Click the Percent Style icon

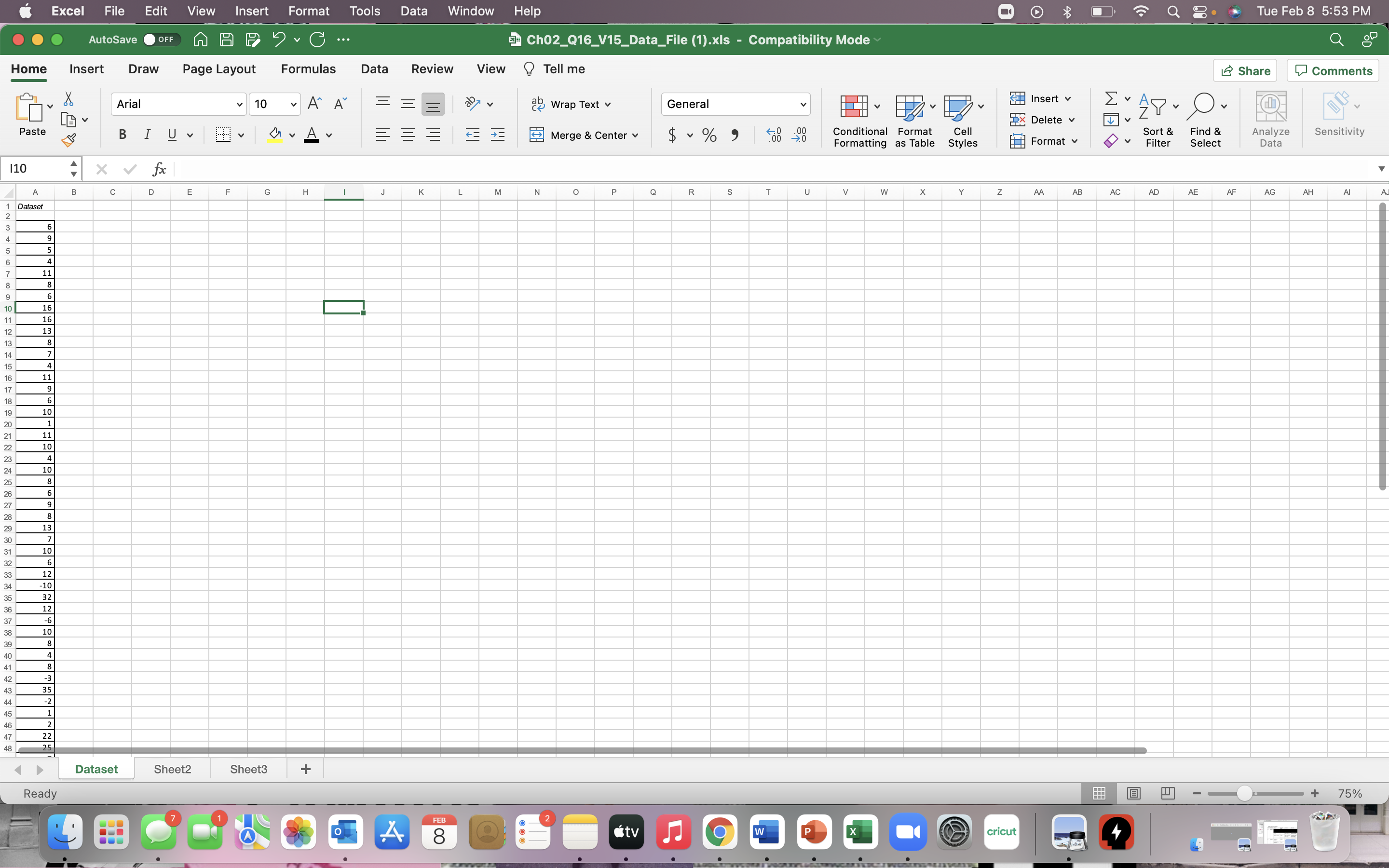[709, 136]
